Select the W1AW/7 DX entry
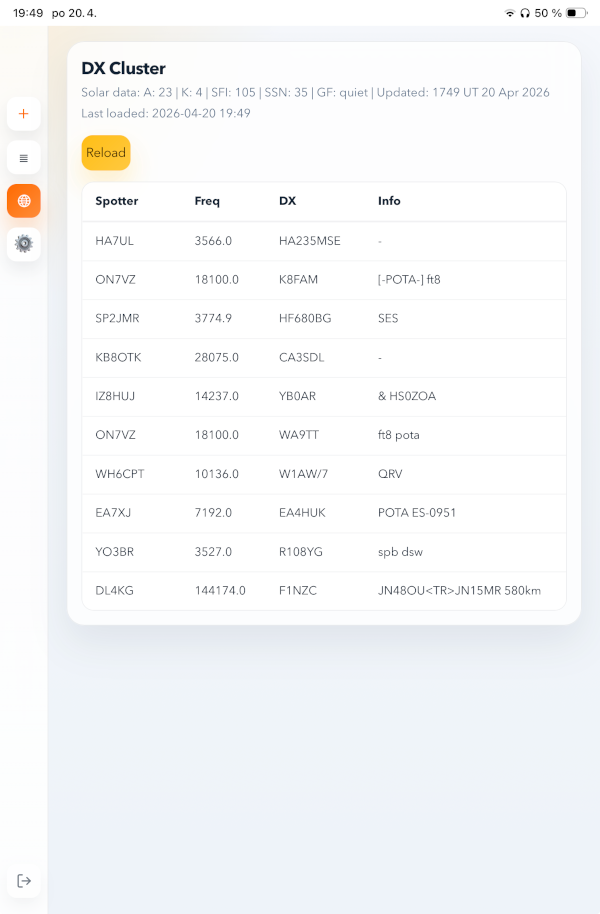 [302, 474]
